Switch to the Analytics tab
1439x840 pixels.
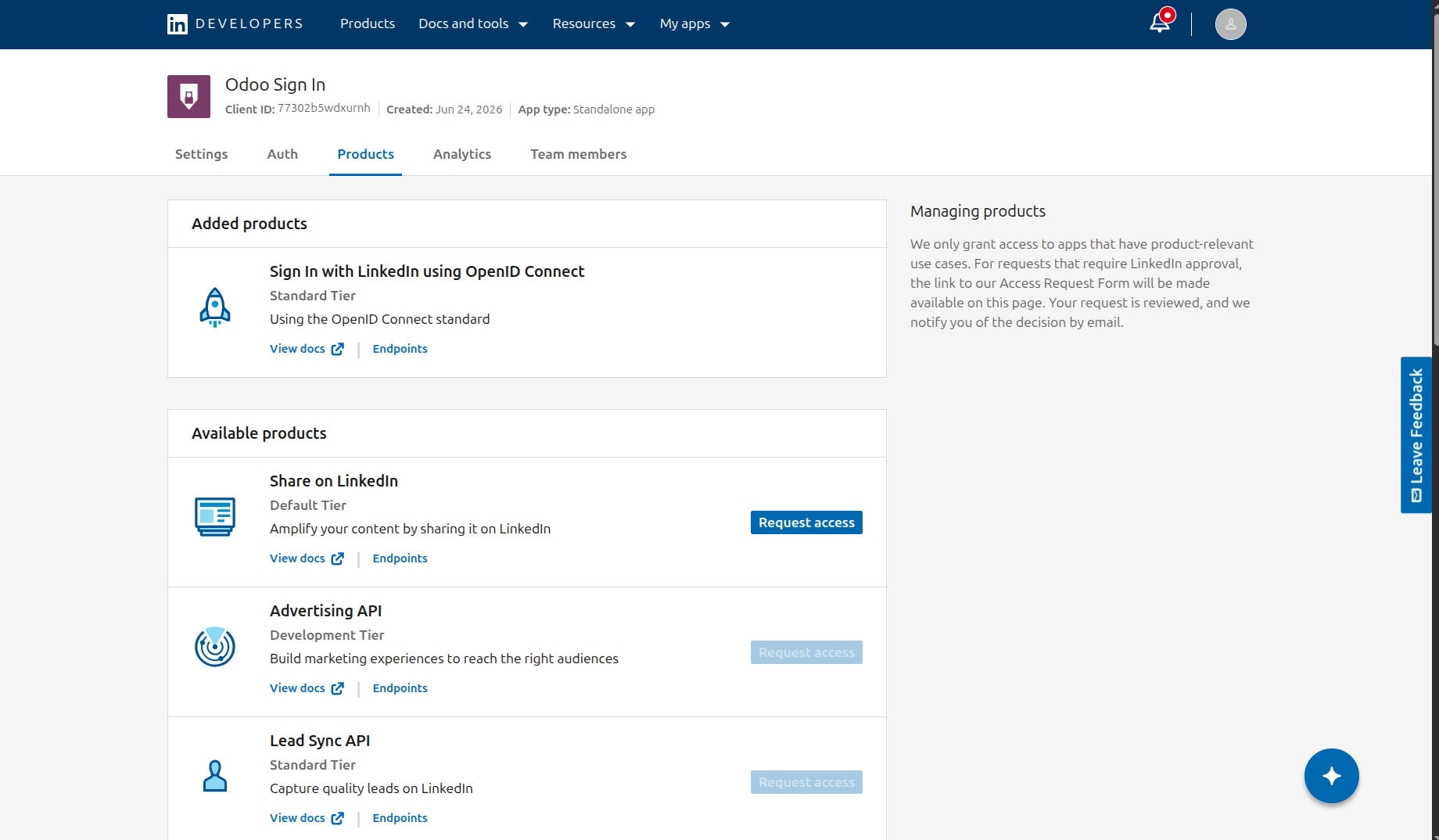coord(462,154)
